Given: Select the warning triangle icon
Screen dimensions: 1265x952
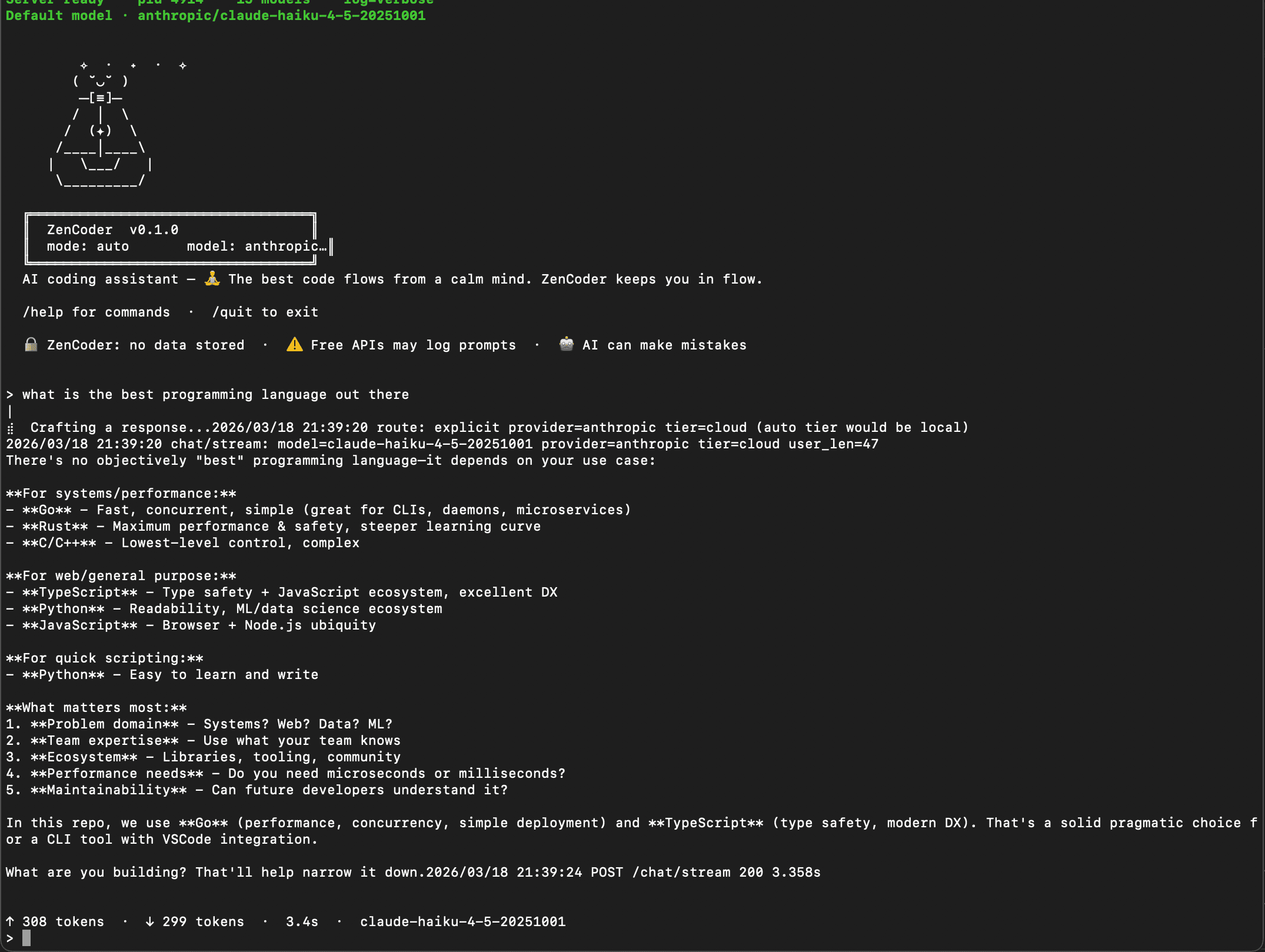Looking at the screenshot, I should [x=294, y=345].
